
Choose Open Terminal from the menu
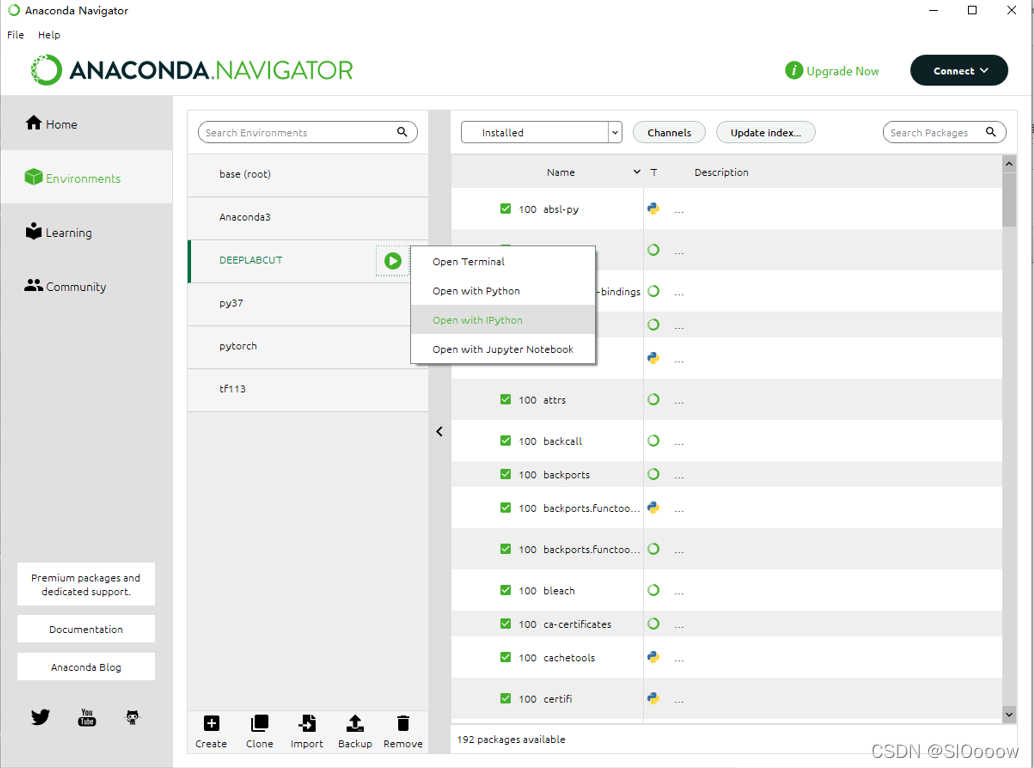click(503, 262)
